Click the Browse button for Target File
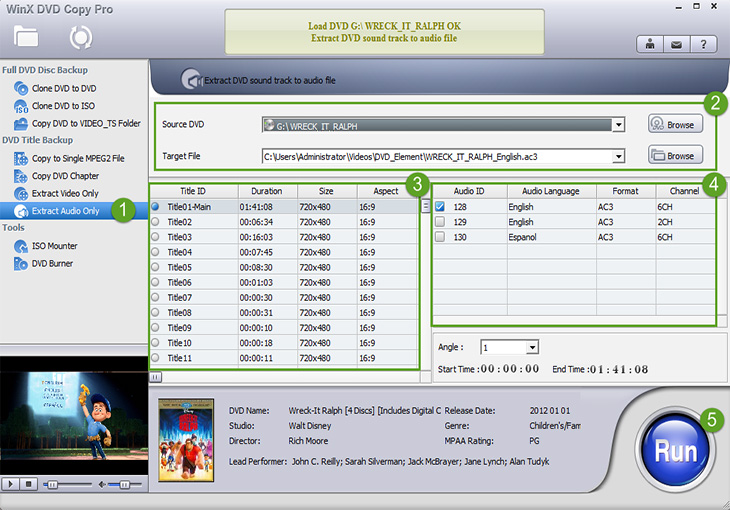 (x=675, y=156)
